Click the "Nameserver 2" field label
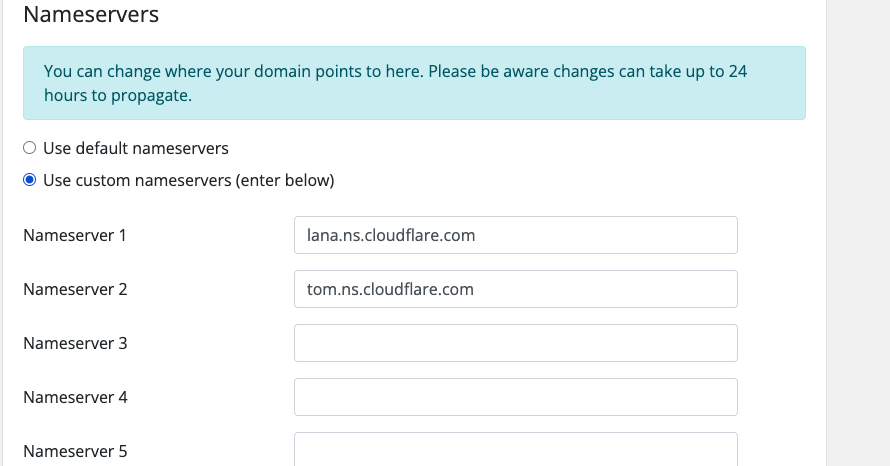This screenshot has width=890, height=466. click(x=75, y=289)
